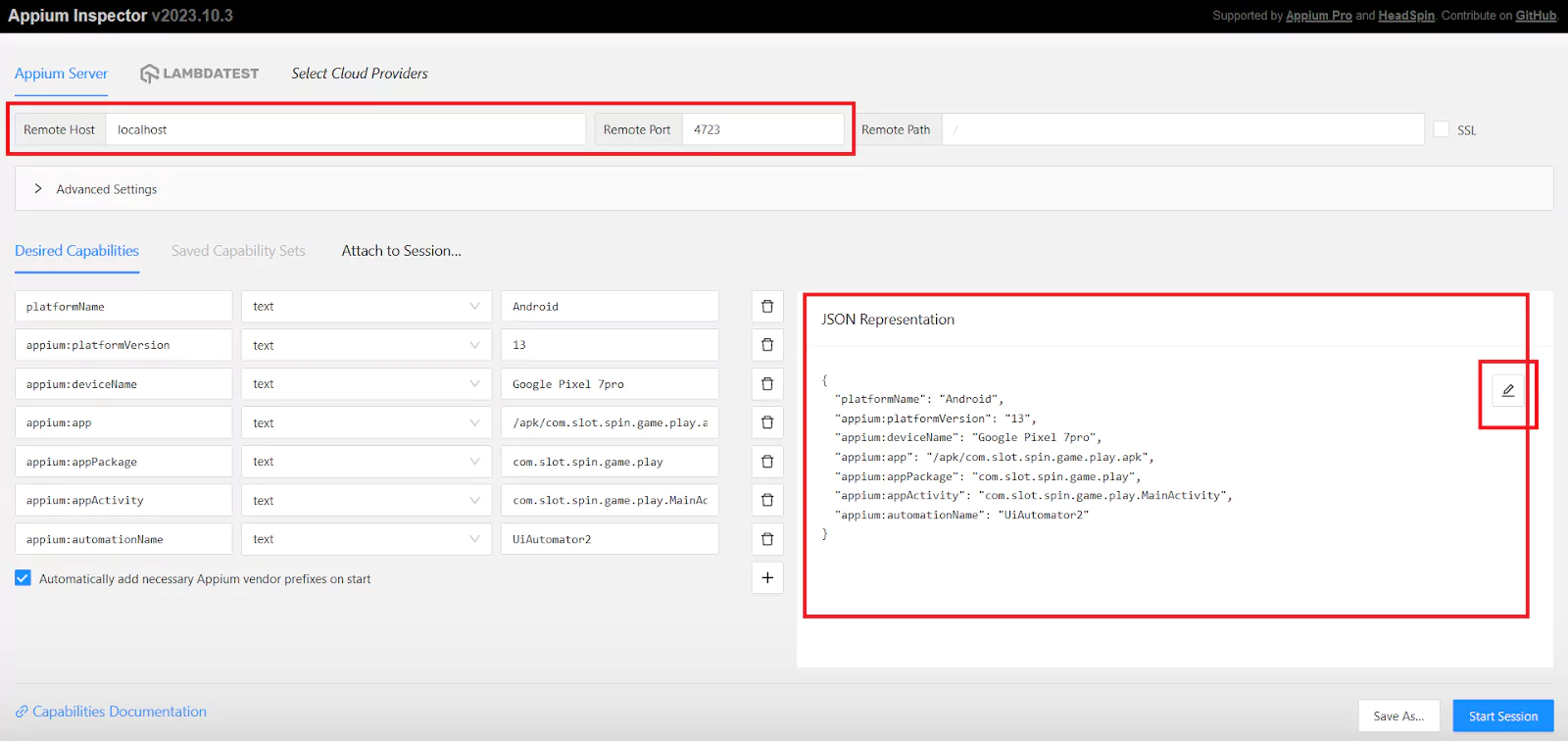Edit the appium:platformVersion name field
This screenshot has height=741, width=1568.
[x=123, y=345]
